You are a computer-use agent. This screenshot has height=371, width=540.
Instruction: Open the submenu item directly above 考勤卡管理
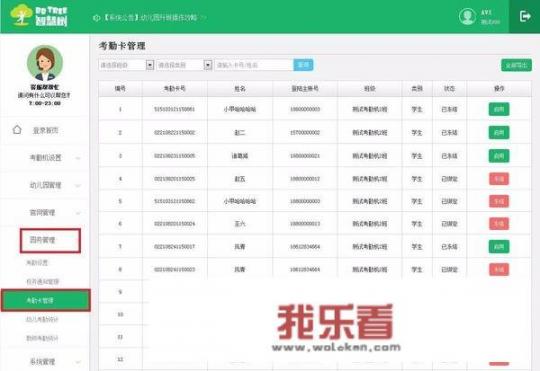[x=43, y=281]
